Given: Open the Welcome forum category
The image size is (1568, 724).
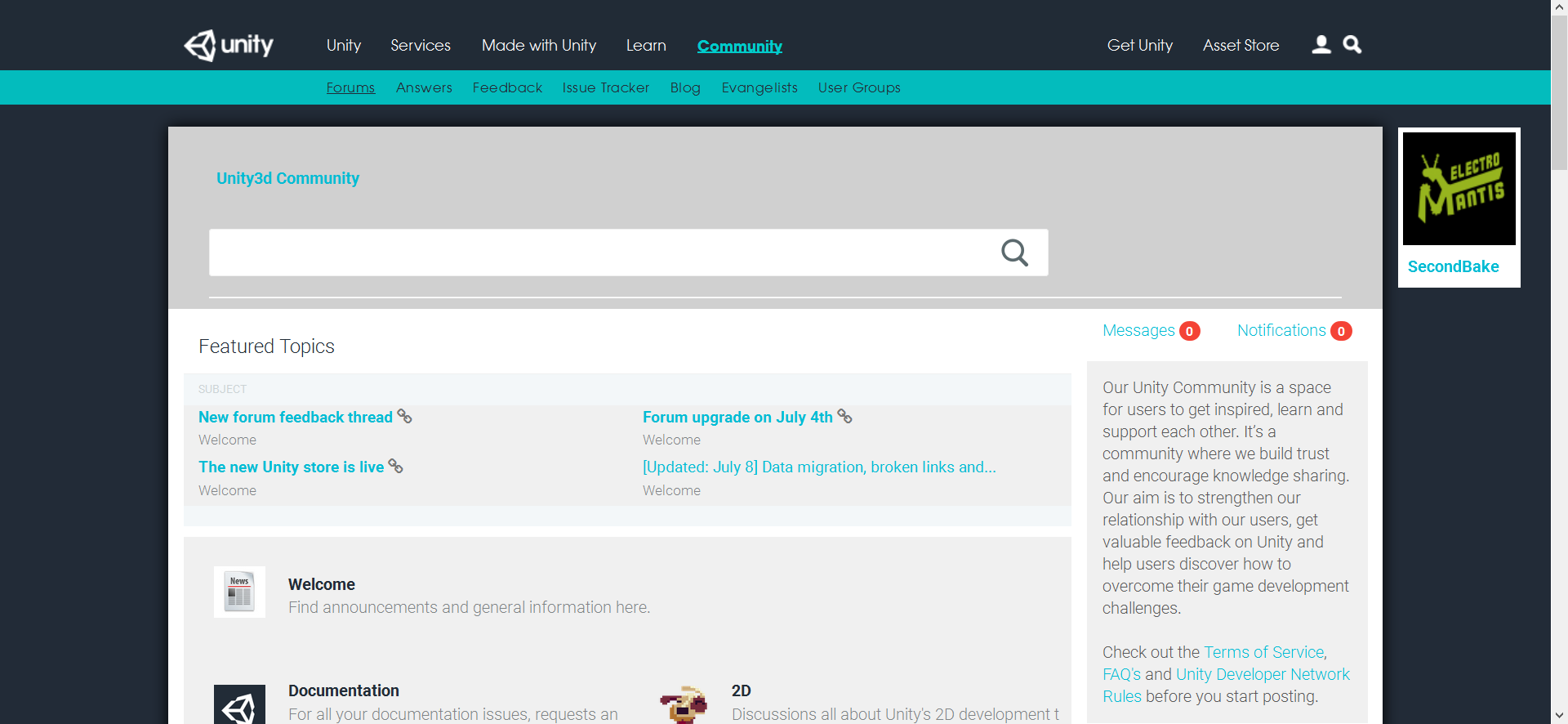Looking at the screenshot, I should click(x=322, y=584).
